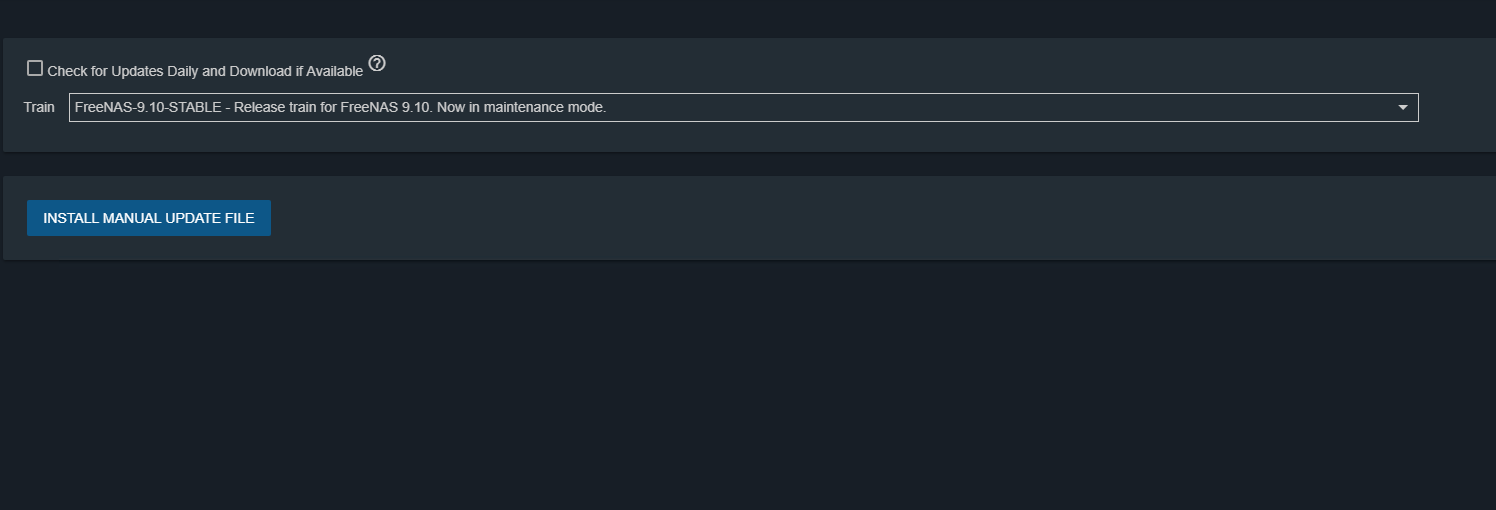This screenshot has width=1496, height=510.
Task: Click the caret at the Train field's end
Action: click(x=1402, y=107)
